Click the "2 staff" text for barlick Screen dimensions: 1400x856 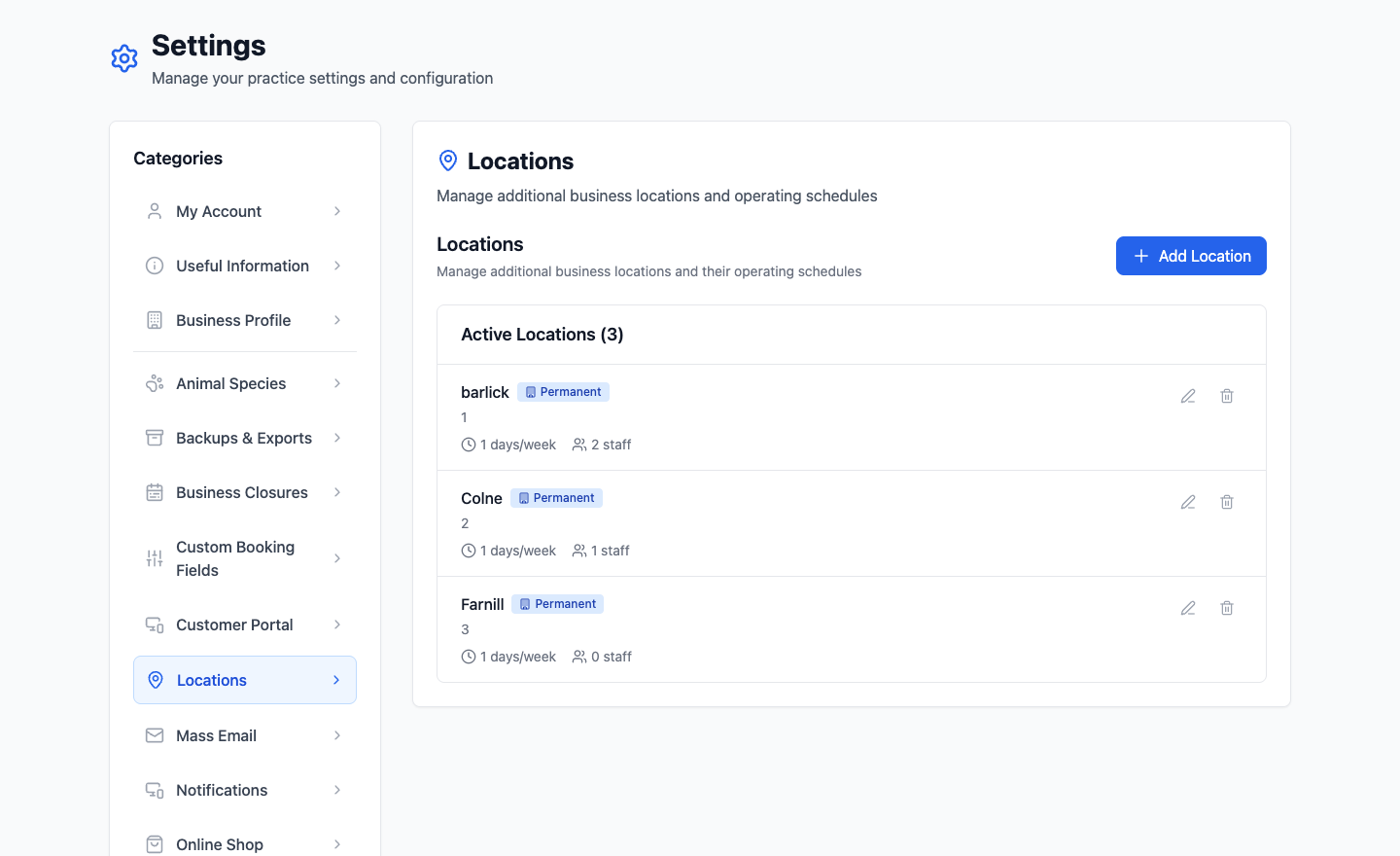coord(612,445)
